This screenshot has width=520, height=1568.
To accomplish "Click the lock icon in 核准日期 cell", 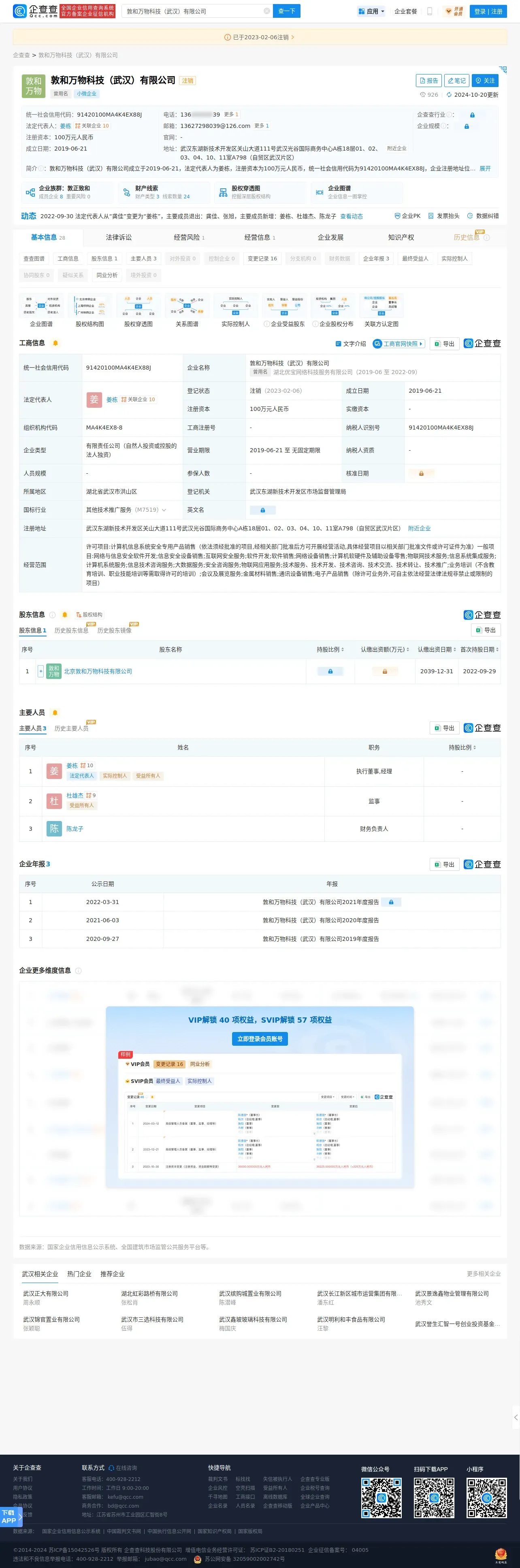I will [x=421, y=474].
